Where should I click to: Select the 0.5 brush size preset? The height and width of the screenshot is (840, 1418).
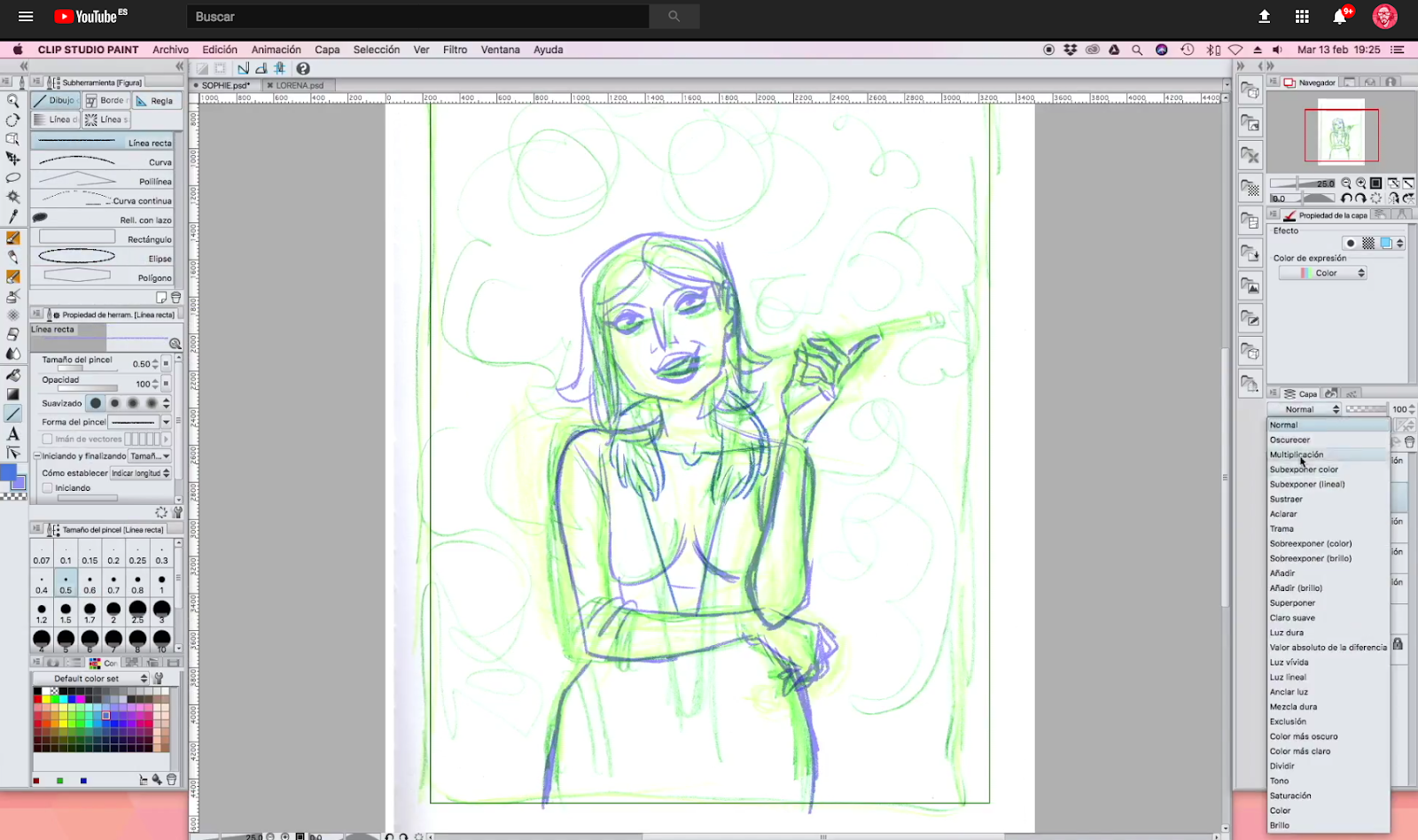[x=66, y=583]
